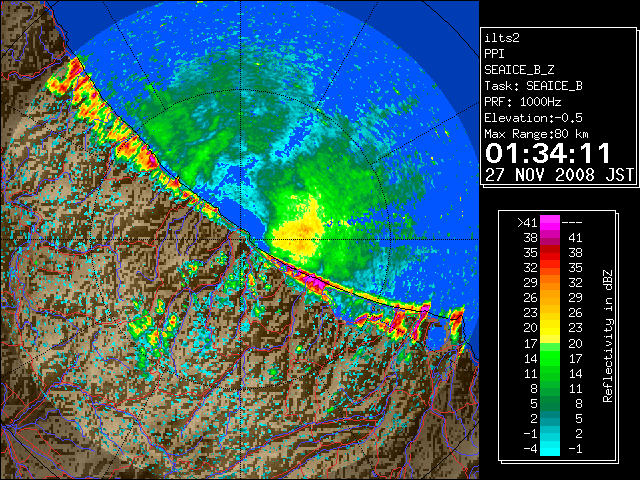Click the 'Max Range:80 km' label
This screenshot has height=480, width=640.
tap(536, 134)
